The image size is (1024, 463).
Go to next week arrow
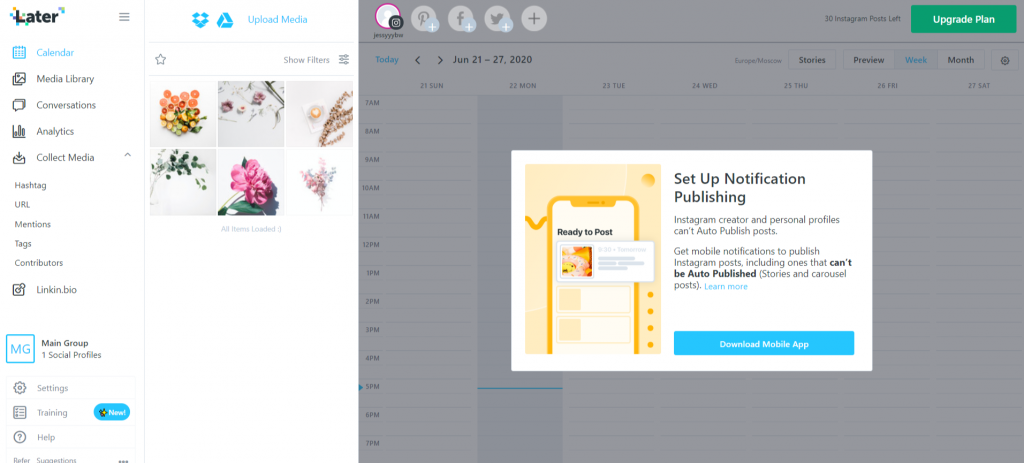440,60
